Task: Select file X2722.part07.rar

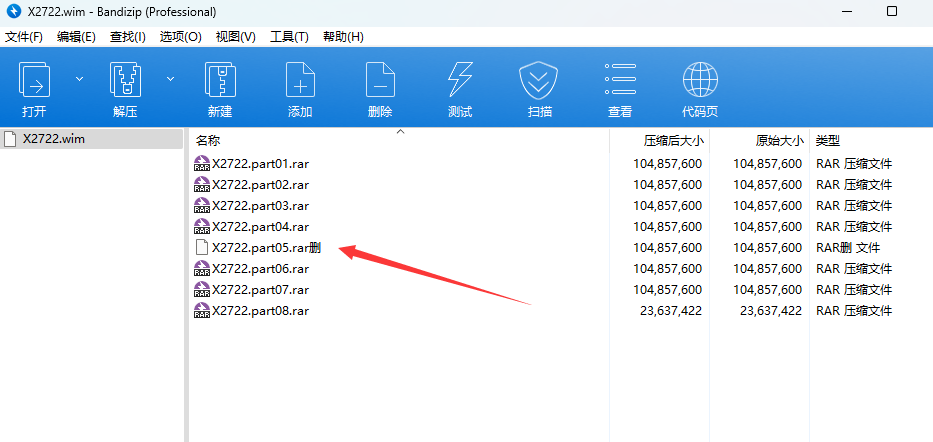Action: coord(260,290)
